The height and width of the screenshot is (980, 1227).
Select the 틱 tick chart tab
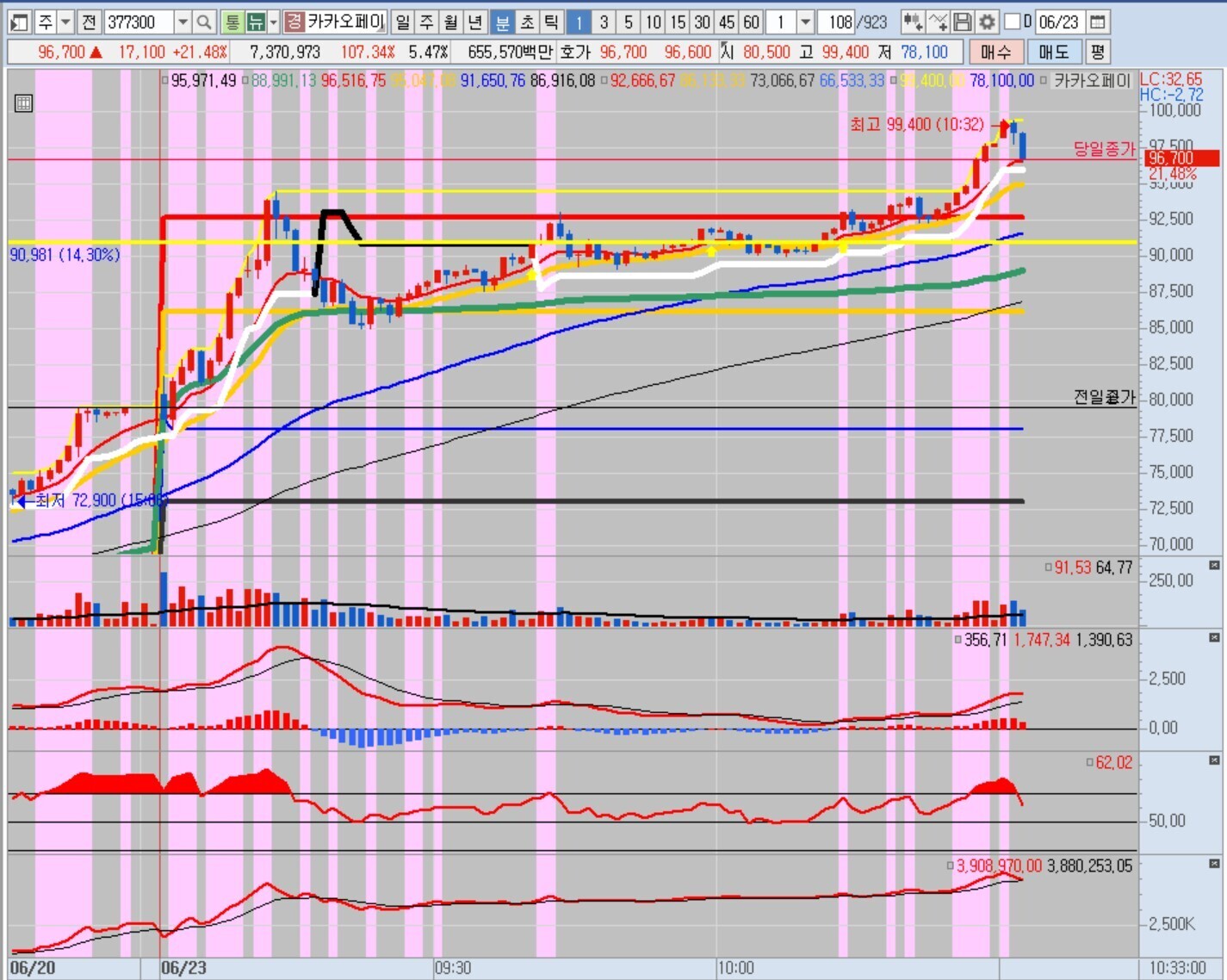tap(551, 22)
